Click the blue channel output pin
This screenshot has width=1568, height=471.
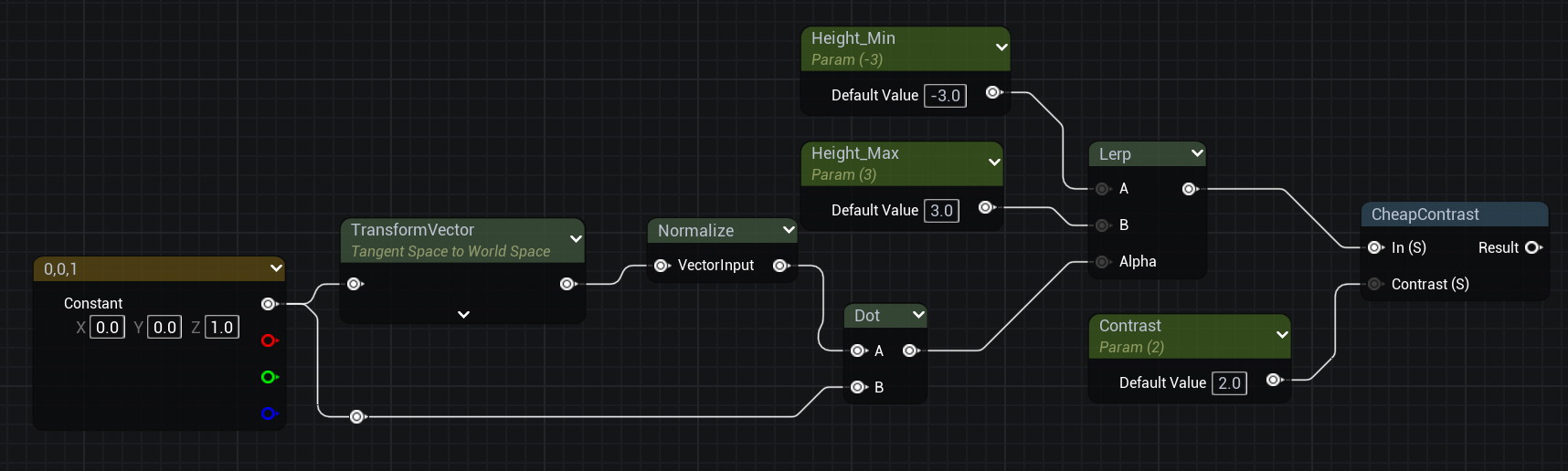pyautogui.click(x=269, y=413)
